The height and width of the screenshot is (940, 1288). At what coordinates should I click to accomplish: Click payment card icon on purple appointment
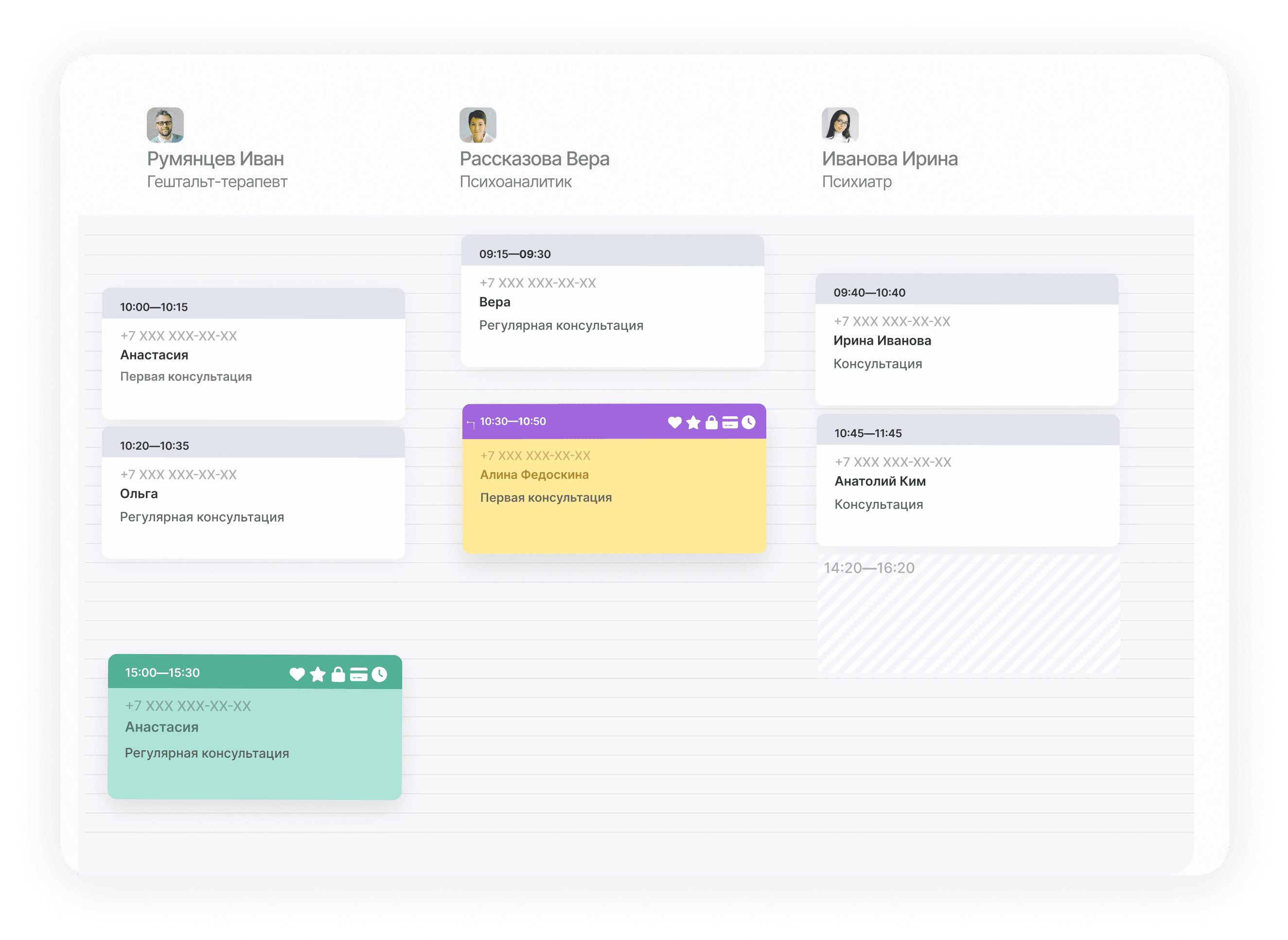coord(730,422)
